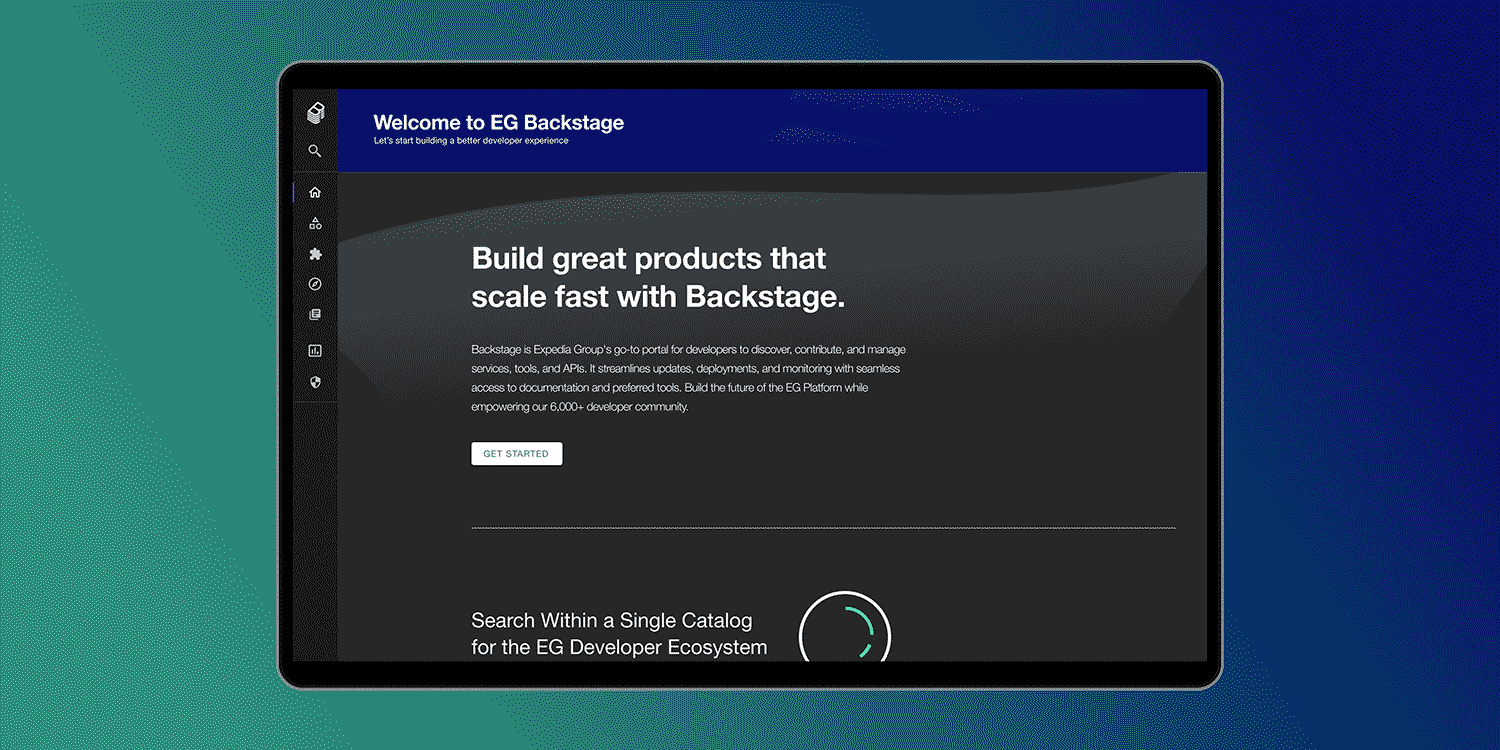Go to Home via the house icon
Viewport: 1500px width, 750px height.
pyautogui.click(x=315, y=192)
